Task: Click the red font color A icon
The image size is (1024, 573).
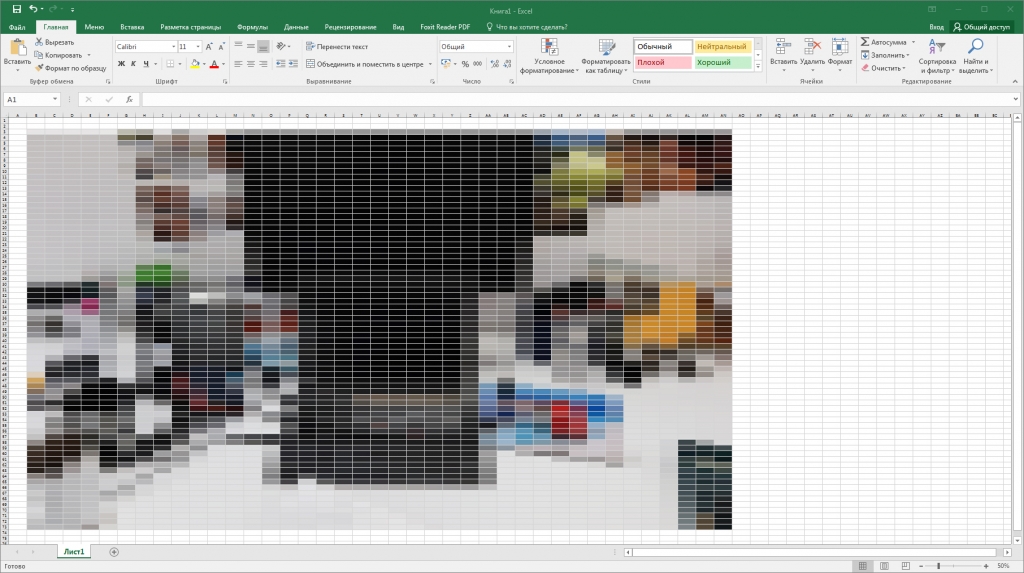Action: click(x=214, y=64)
